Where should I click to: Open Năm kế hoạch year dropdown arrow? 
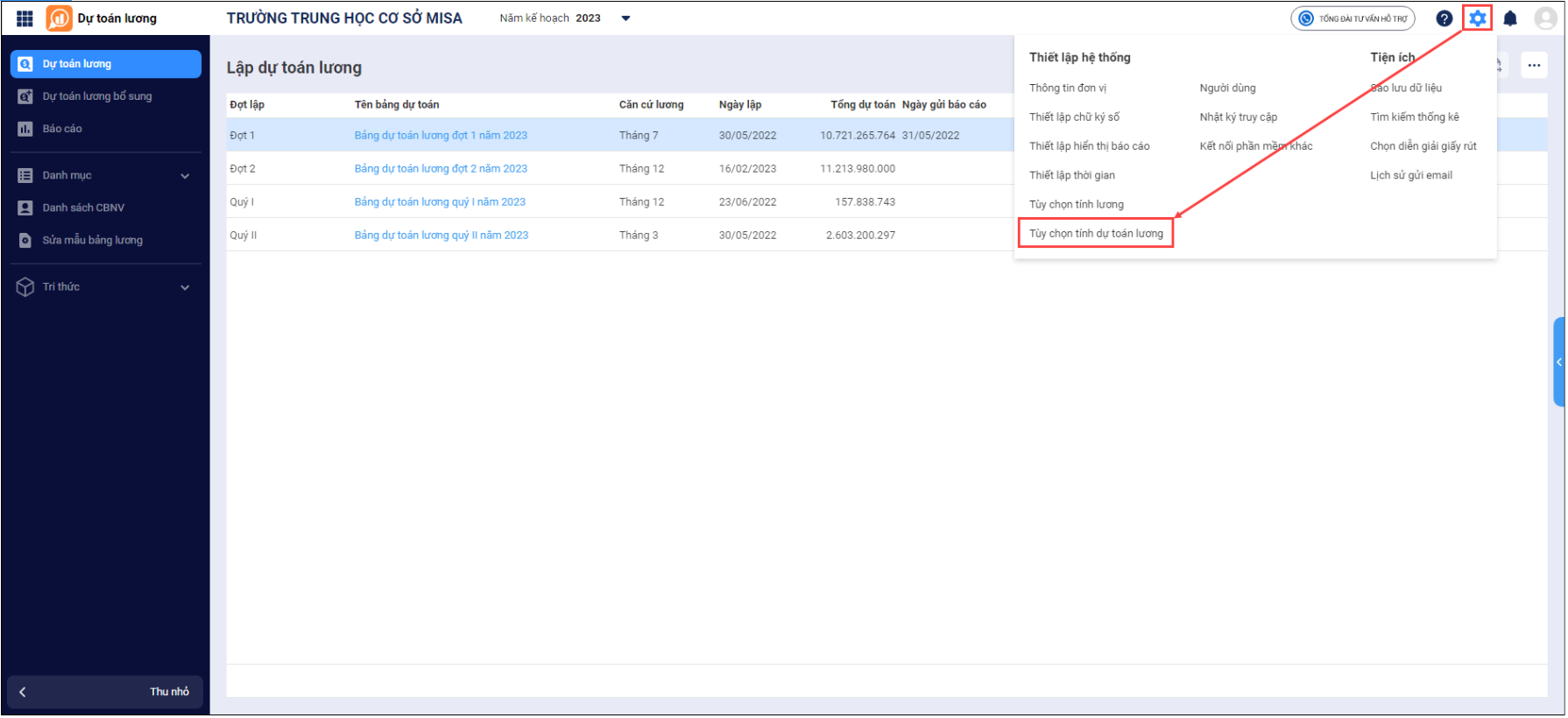click(x=625, y=18)
